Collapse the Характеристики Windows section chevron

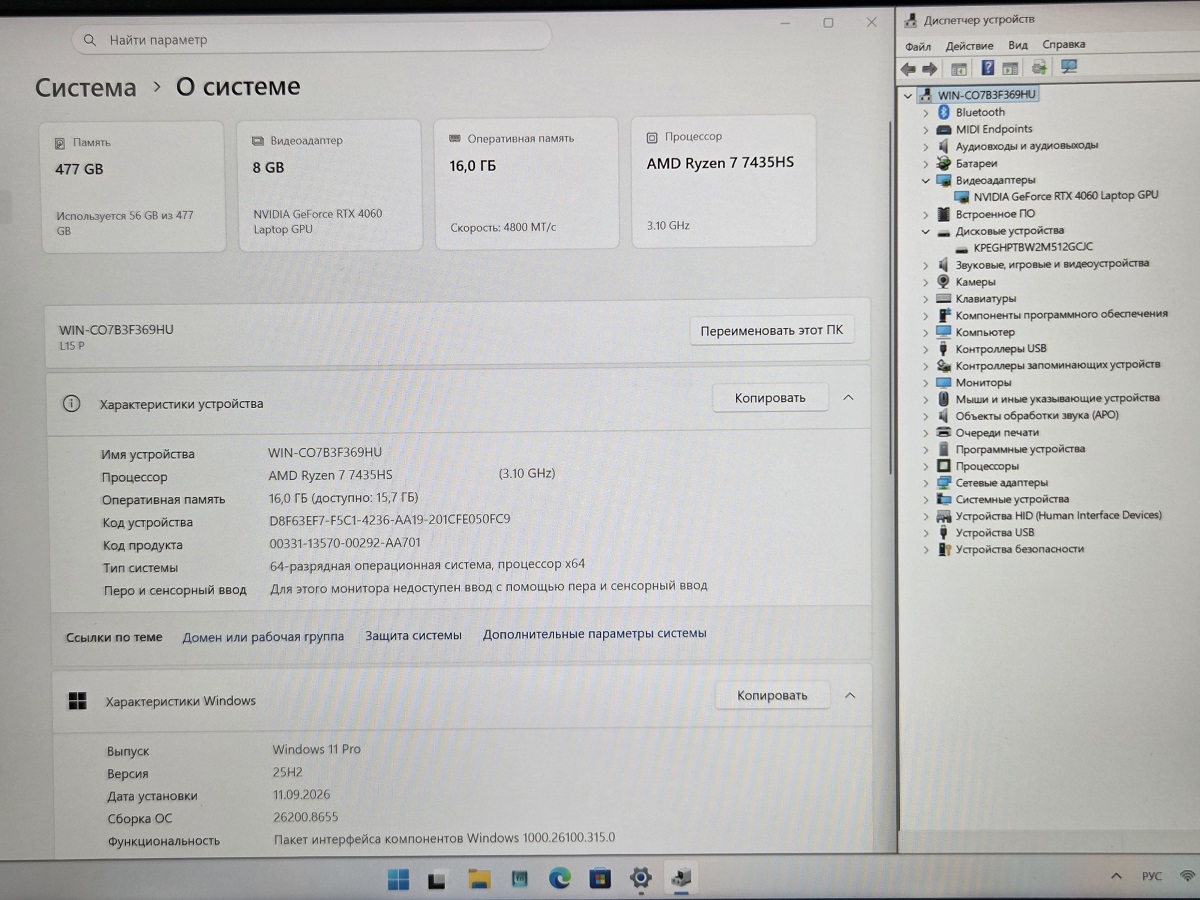(x=850, y=695)
